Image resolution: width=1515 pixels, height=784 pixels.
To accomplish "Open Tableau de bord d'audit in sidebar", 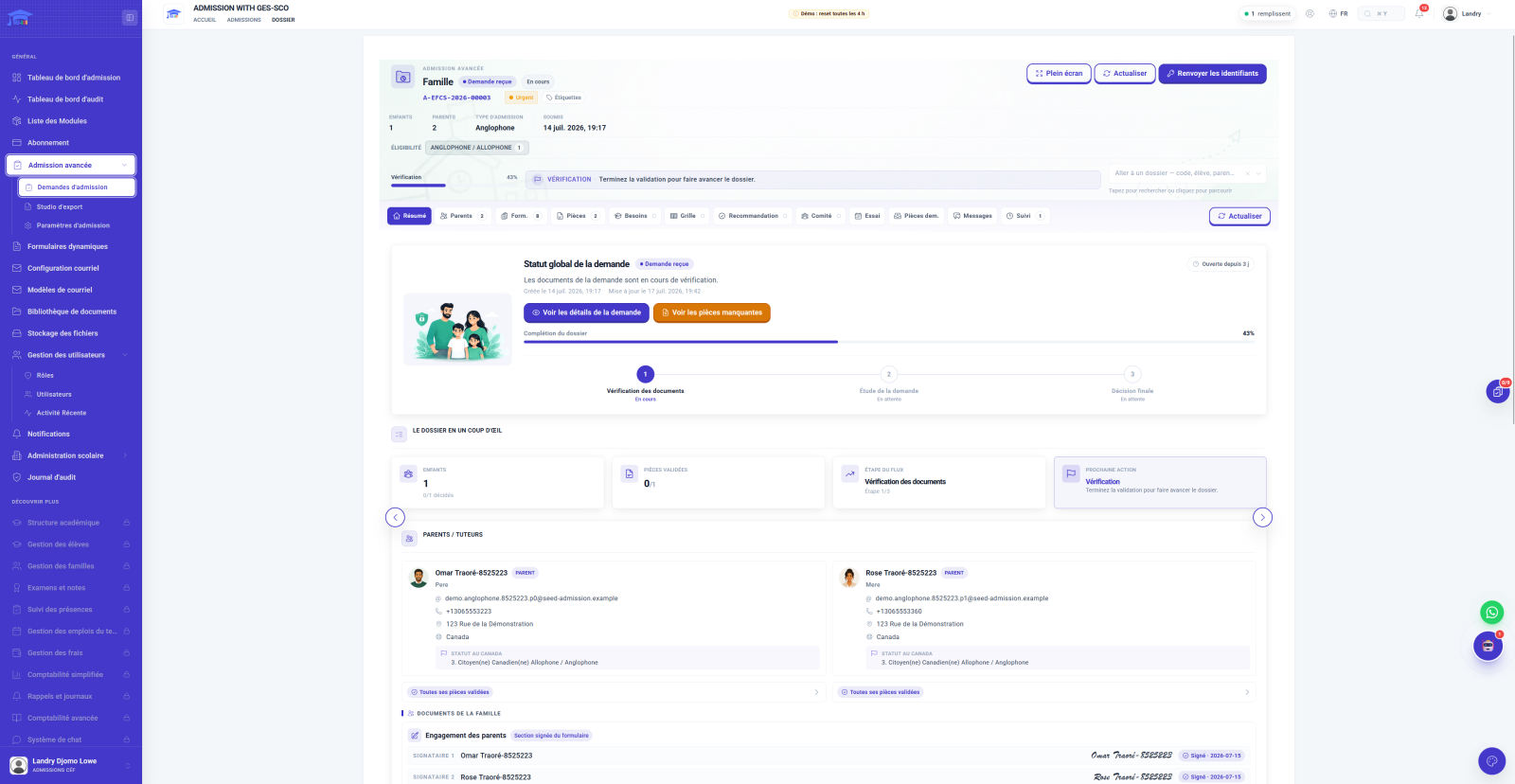I will pyautogui.click(x=71, y=99).
